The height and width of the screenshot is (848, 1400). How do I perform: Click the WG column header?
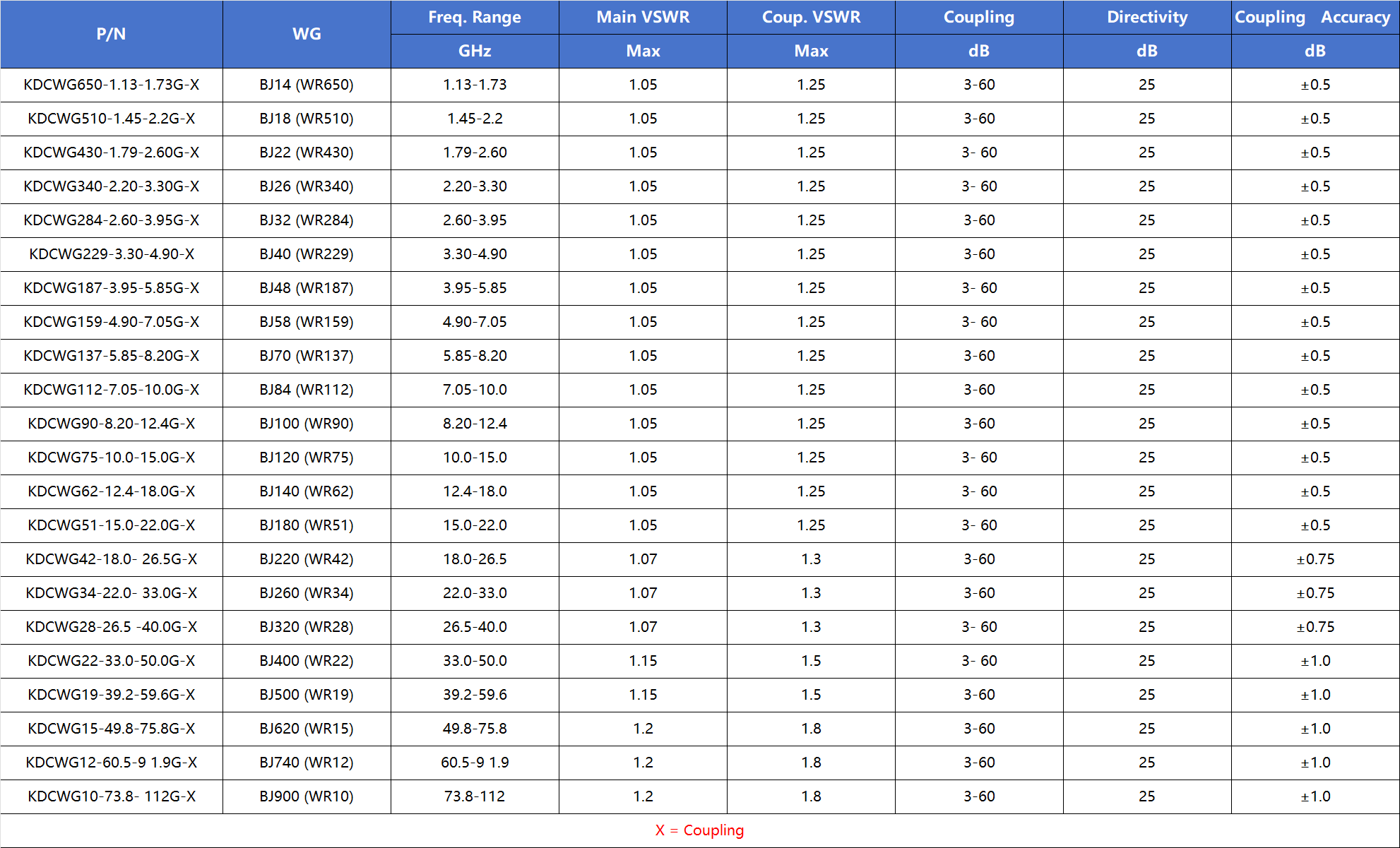click(307, 34)
